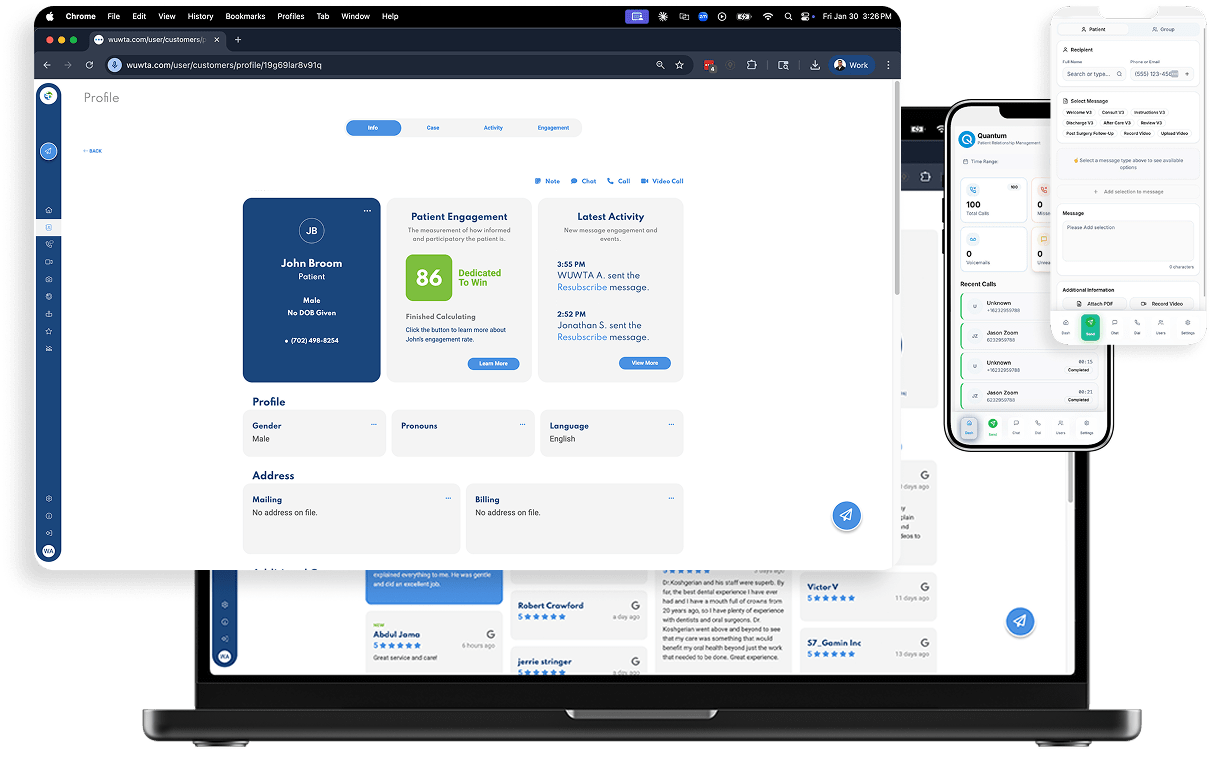Open the video camera icon in sidebar

[48, 262]
